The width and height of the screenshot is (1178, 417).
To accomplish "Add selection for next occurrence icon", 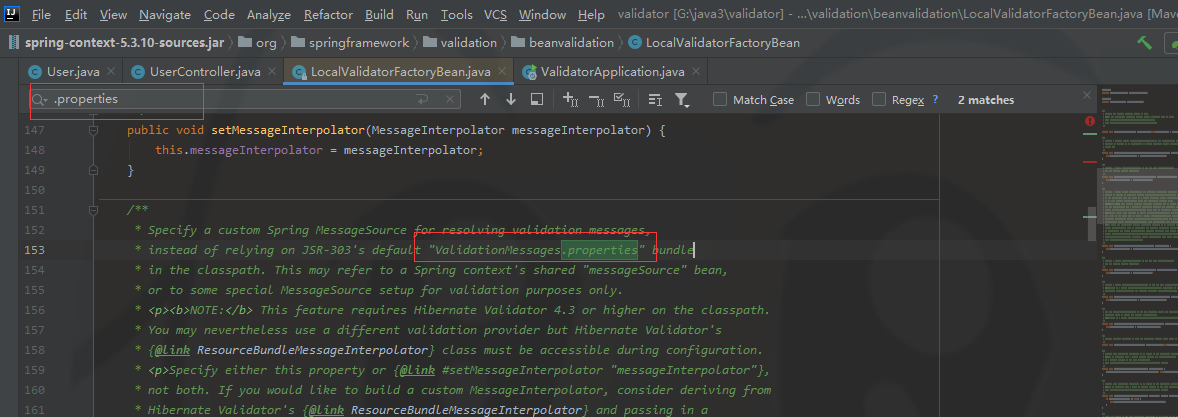I will point(570,99).
